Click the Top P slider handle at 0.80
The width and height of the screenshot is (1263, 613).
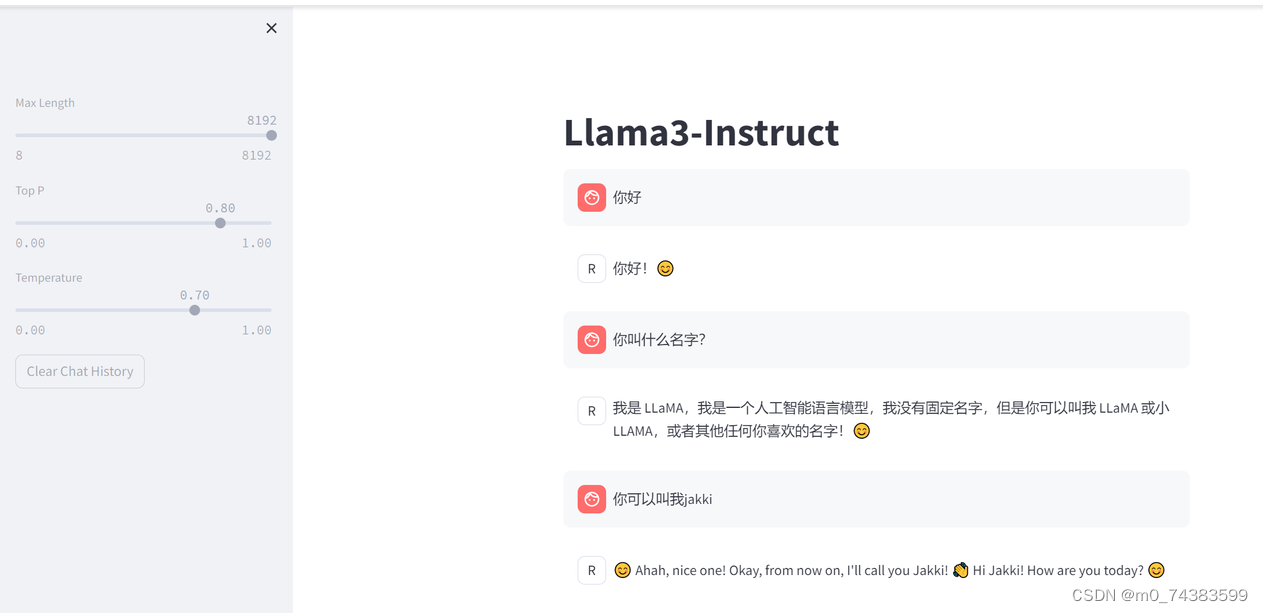220,222
